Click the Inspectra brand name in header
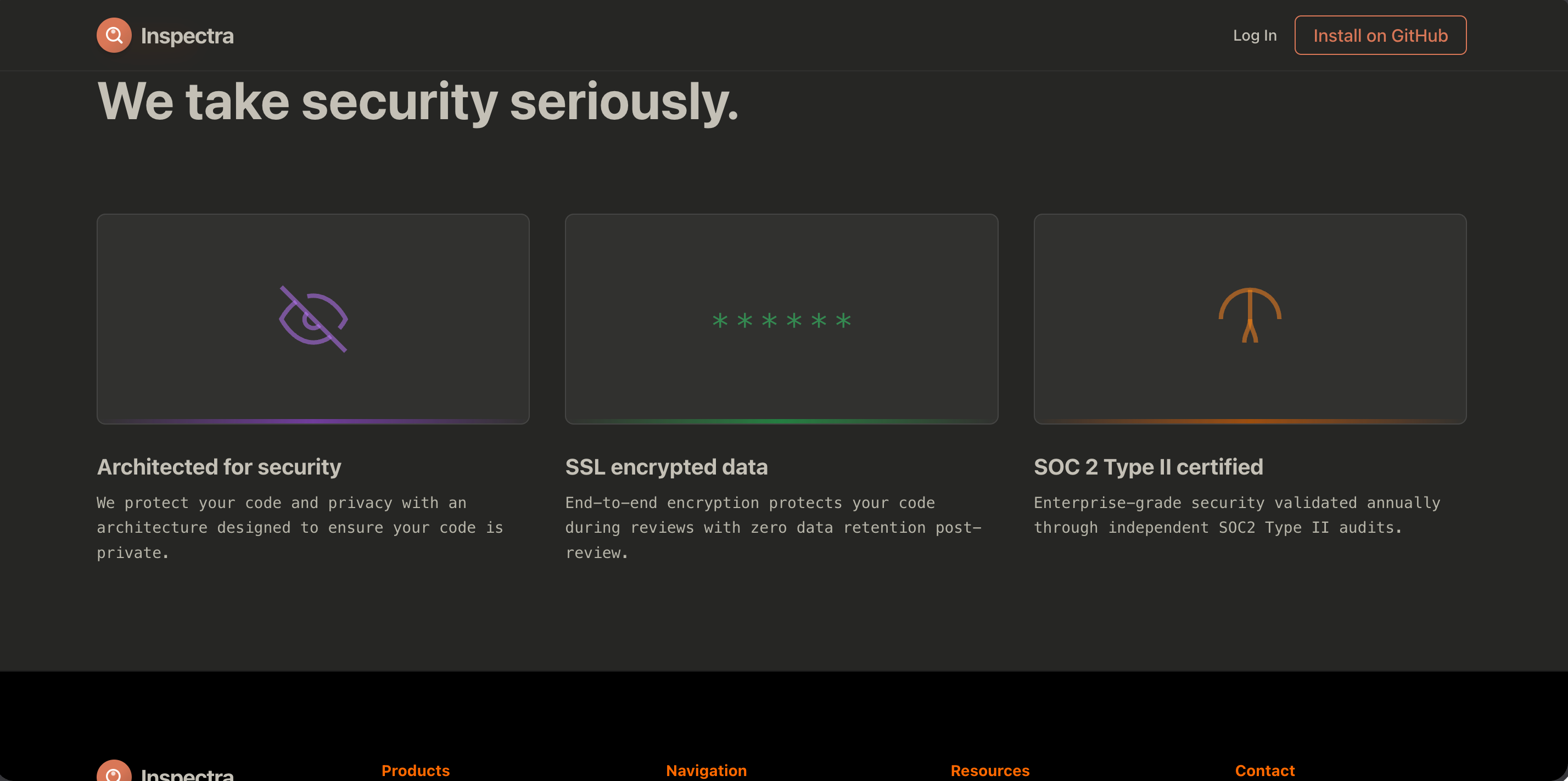 pos(187,36)
